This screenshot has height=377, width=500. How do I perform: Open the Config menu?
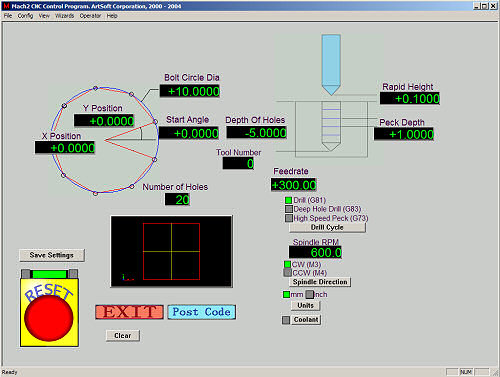[x=25, y=16]
